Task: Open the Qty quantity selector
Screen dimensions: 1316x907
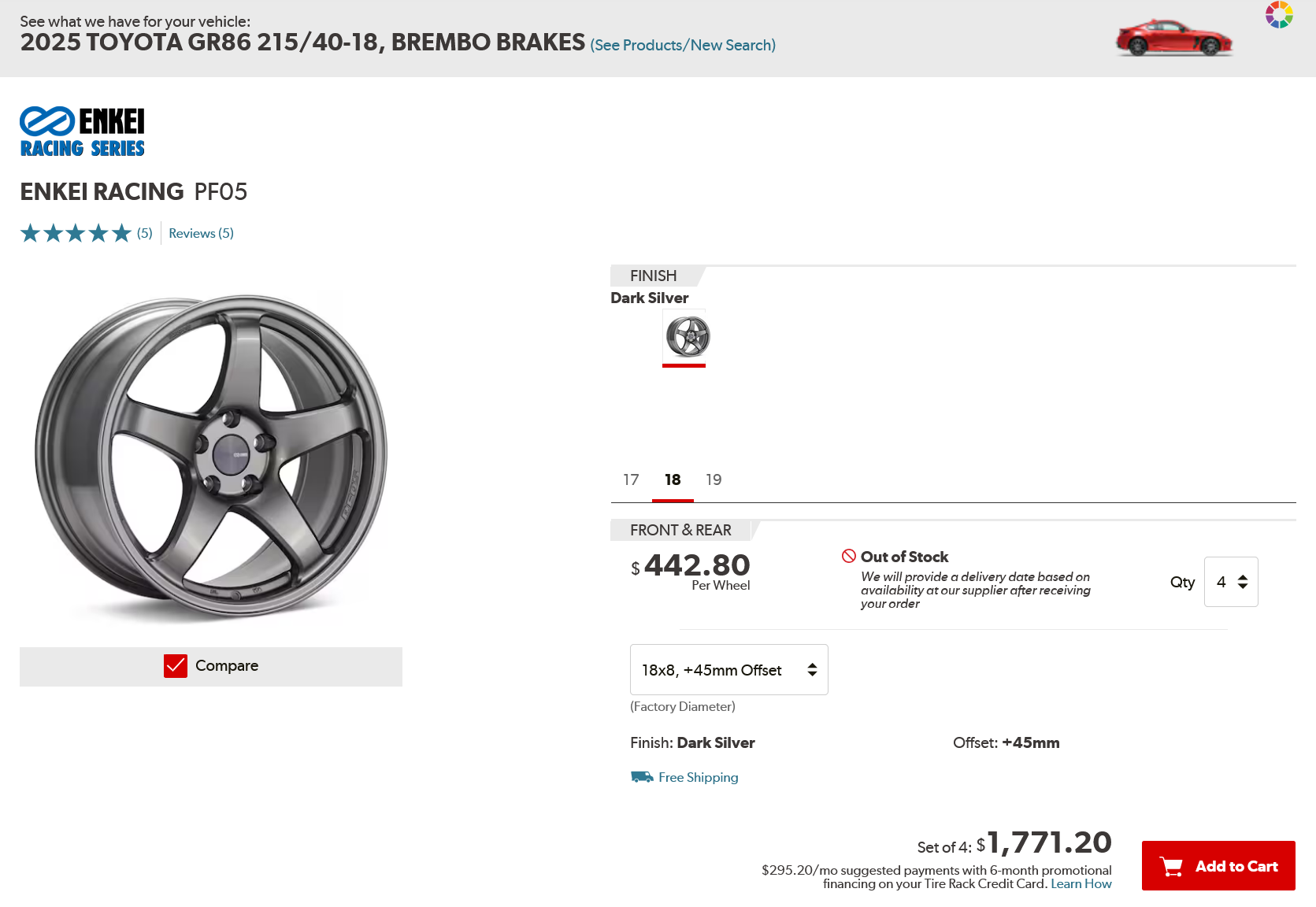Action: coord(1231,582)
